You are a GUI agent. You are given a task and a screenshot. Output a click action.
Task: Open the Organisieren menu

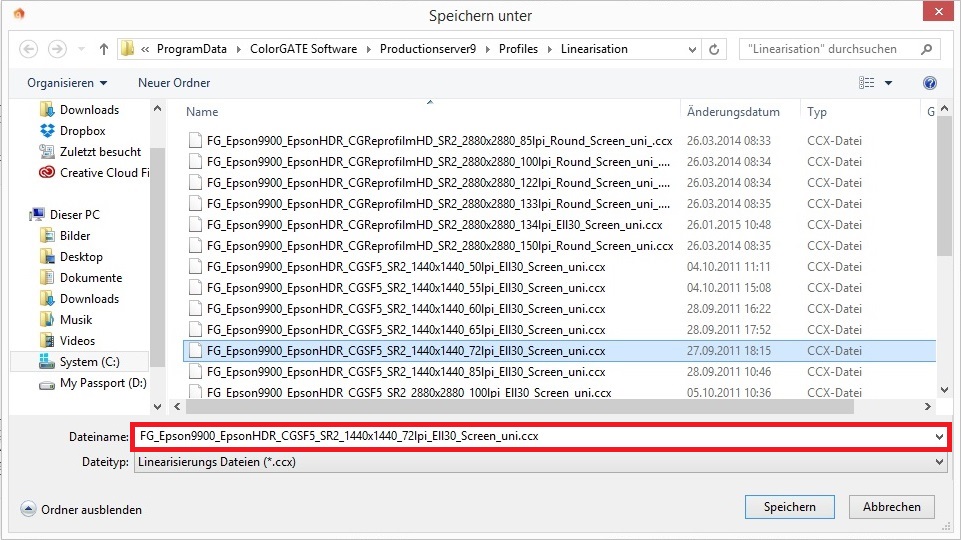(x=67, y=83)
